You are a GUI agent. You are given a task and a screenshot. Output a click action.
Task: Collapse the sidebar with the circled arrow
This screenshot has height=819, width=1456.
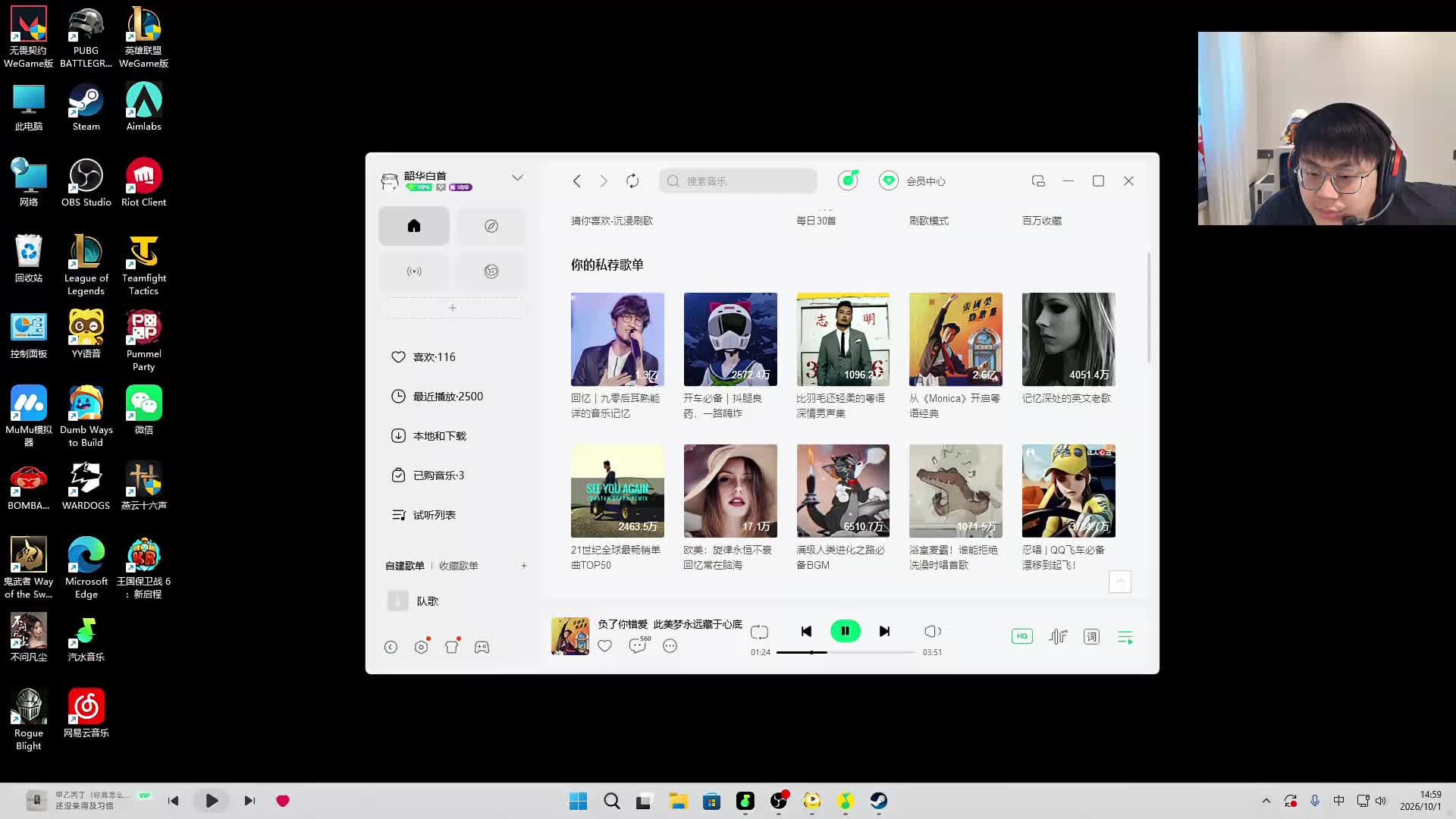[x=391, y=647]
